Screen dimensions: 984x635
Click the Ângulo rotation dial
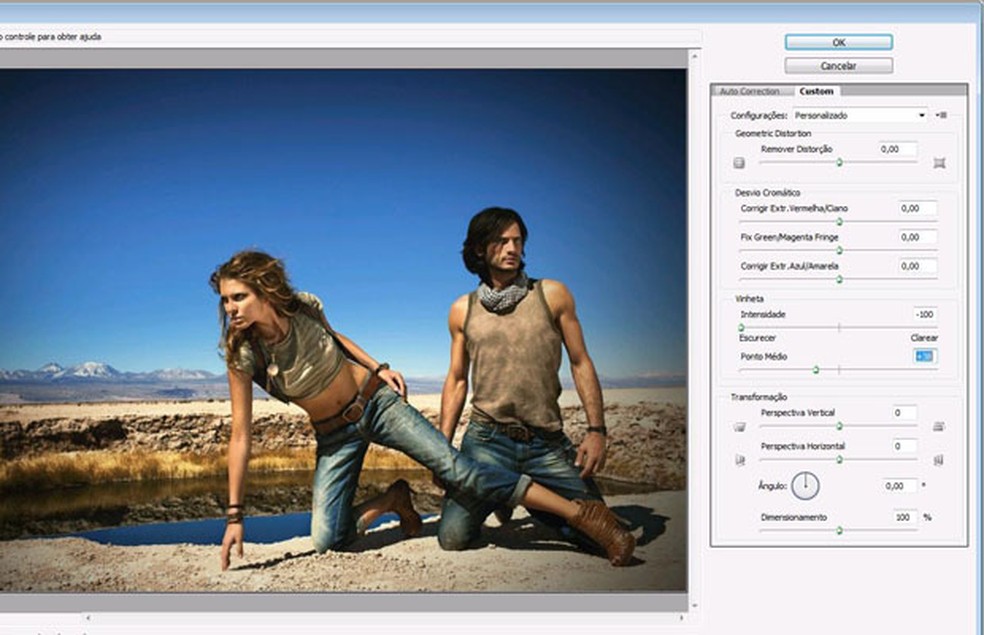805,486
